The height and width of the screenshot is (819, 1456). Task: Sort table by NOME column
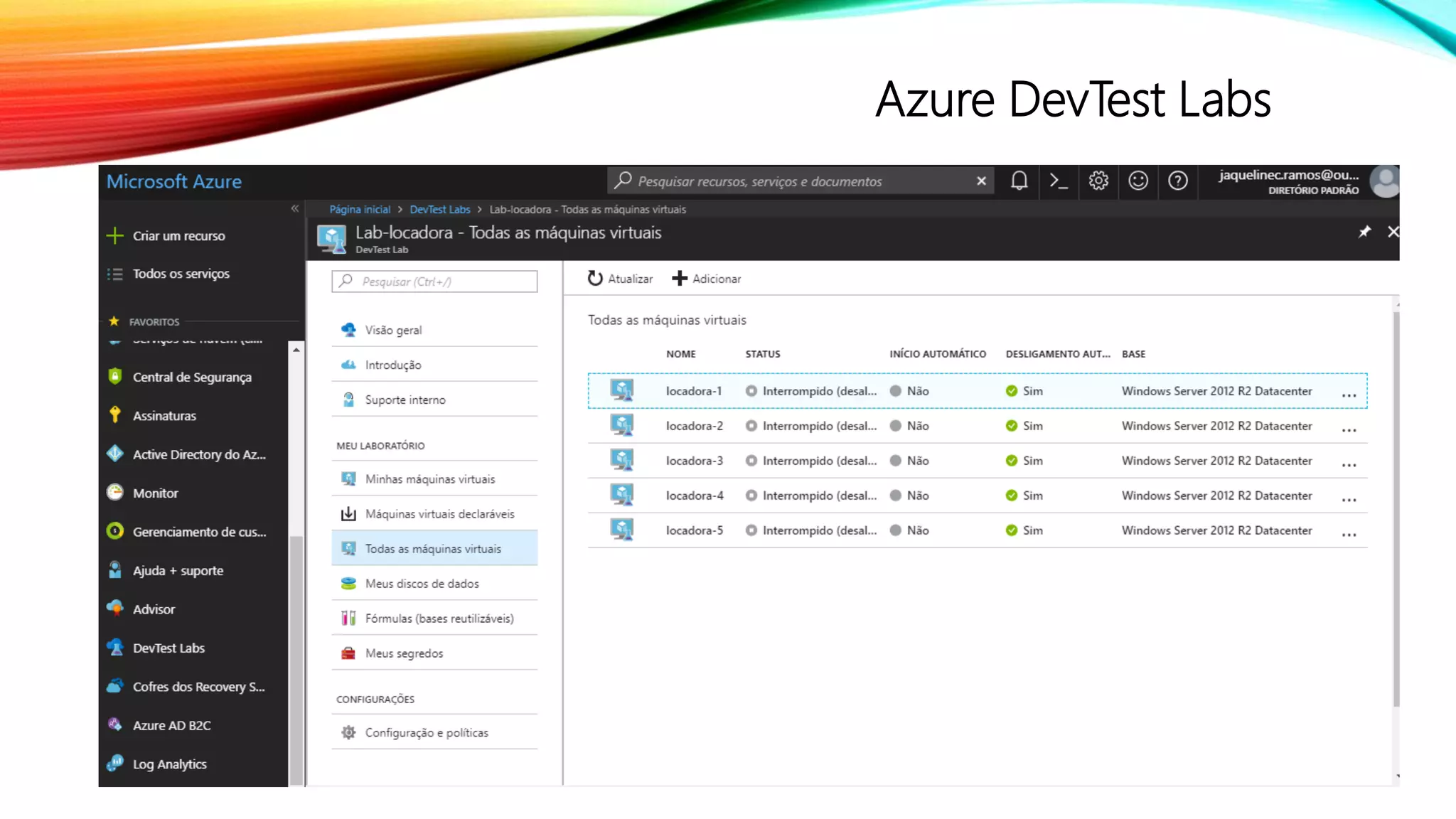coord(680,354)
